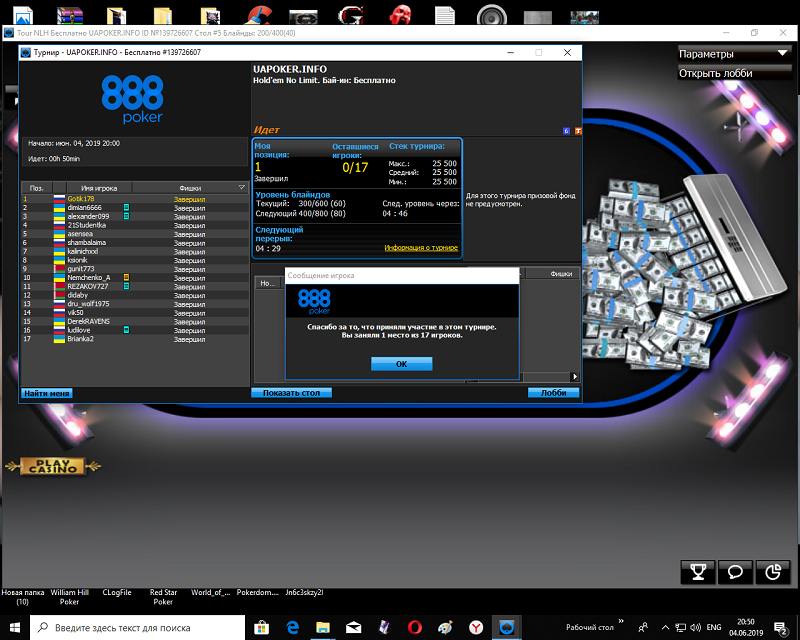The width and height of the screenshot is (800, 640).
Task: Select player Brianka2 in the list
Action: [135, 339]
